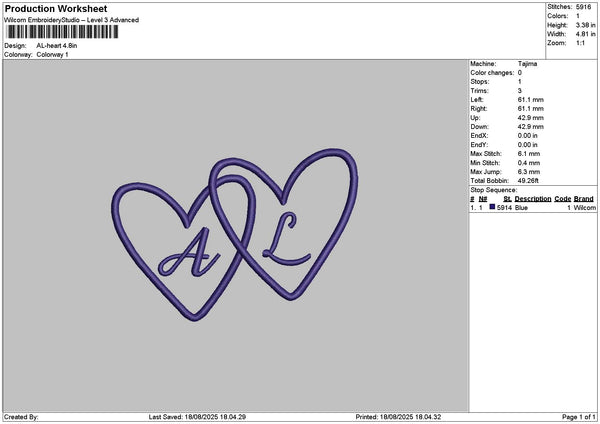
Task: Click the Machine value 'Tajima'
Action: coord(527,64)
